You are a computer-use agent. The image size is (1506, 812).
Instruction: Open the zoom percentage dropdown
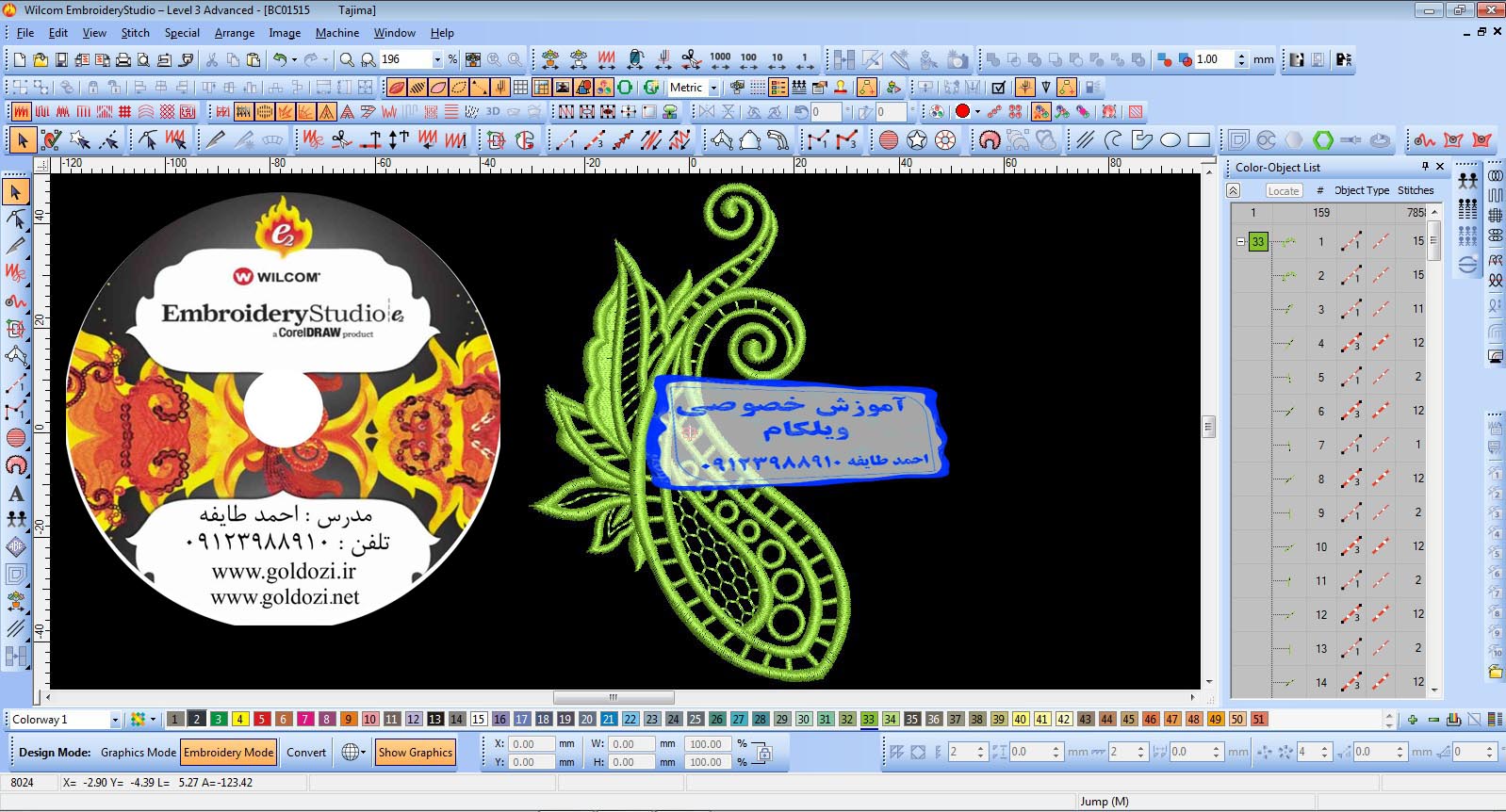(436, 59)
